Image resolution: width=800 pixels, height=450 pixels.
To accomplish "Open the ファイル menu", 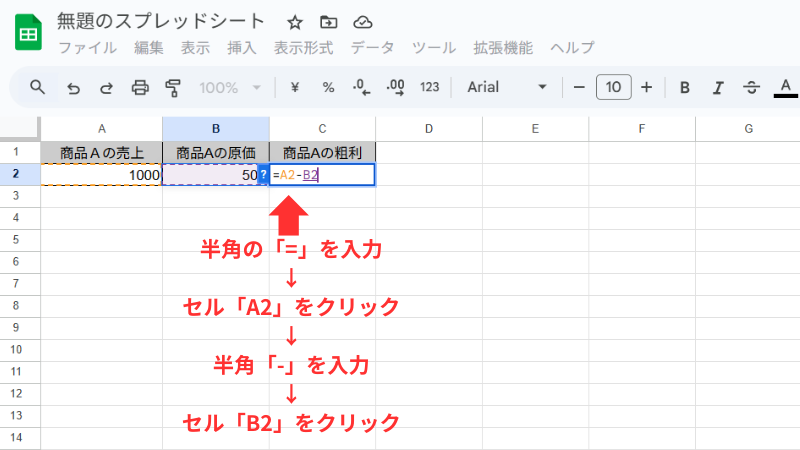I will tap(87, 48).
